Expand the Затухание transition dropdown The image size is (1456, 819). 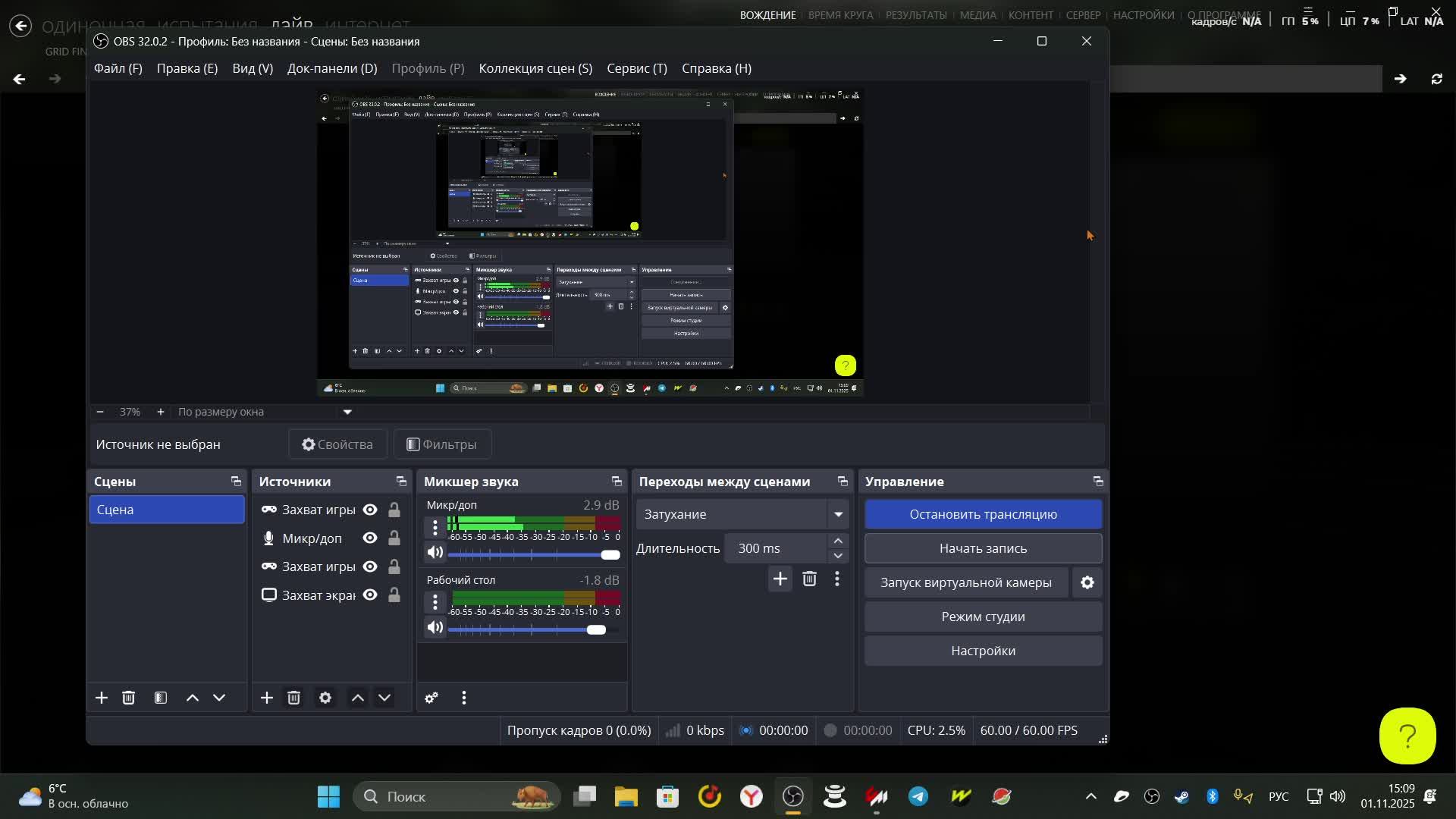[838, 514]
